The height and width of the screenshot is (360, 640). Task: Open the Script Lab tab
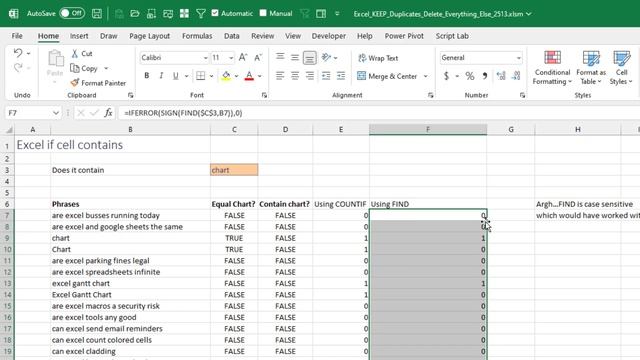pos(452,36)
